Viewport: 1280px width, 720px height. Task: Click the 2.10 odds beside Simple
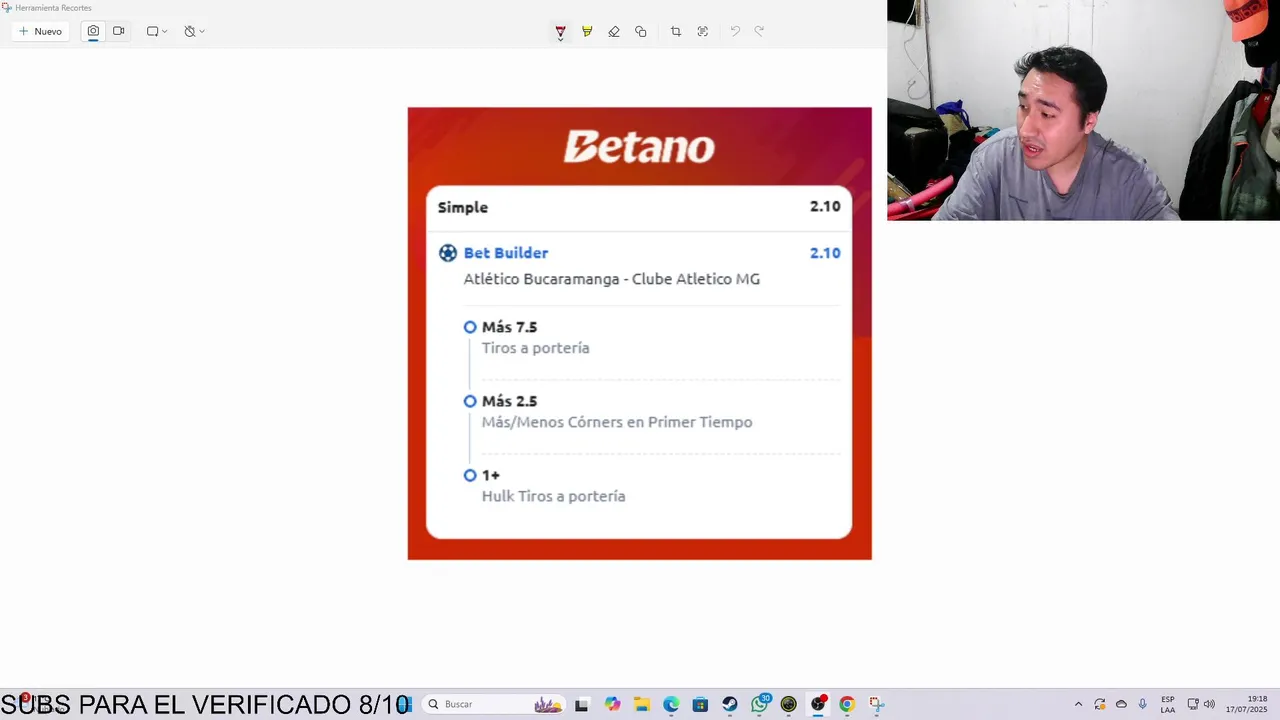(x=825, y=206)
